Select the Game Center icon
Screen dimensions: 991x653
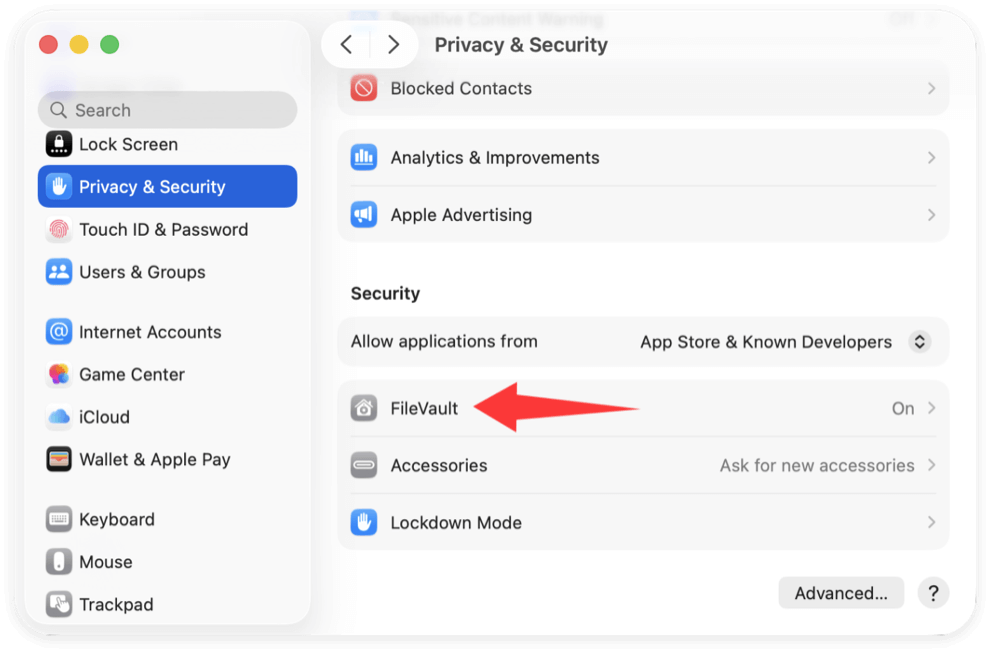coord(58,374)
